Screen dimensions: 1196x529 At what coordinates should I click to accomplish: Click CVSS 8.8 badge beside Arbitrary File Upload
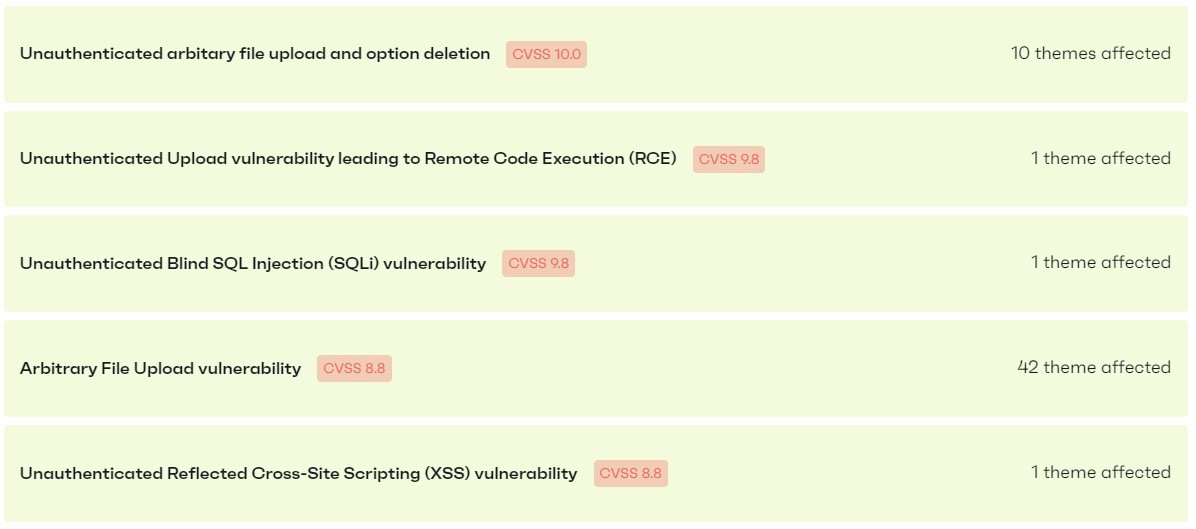click(x=354, y=369)
